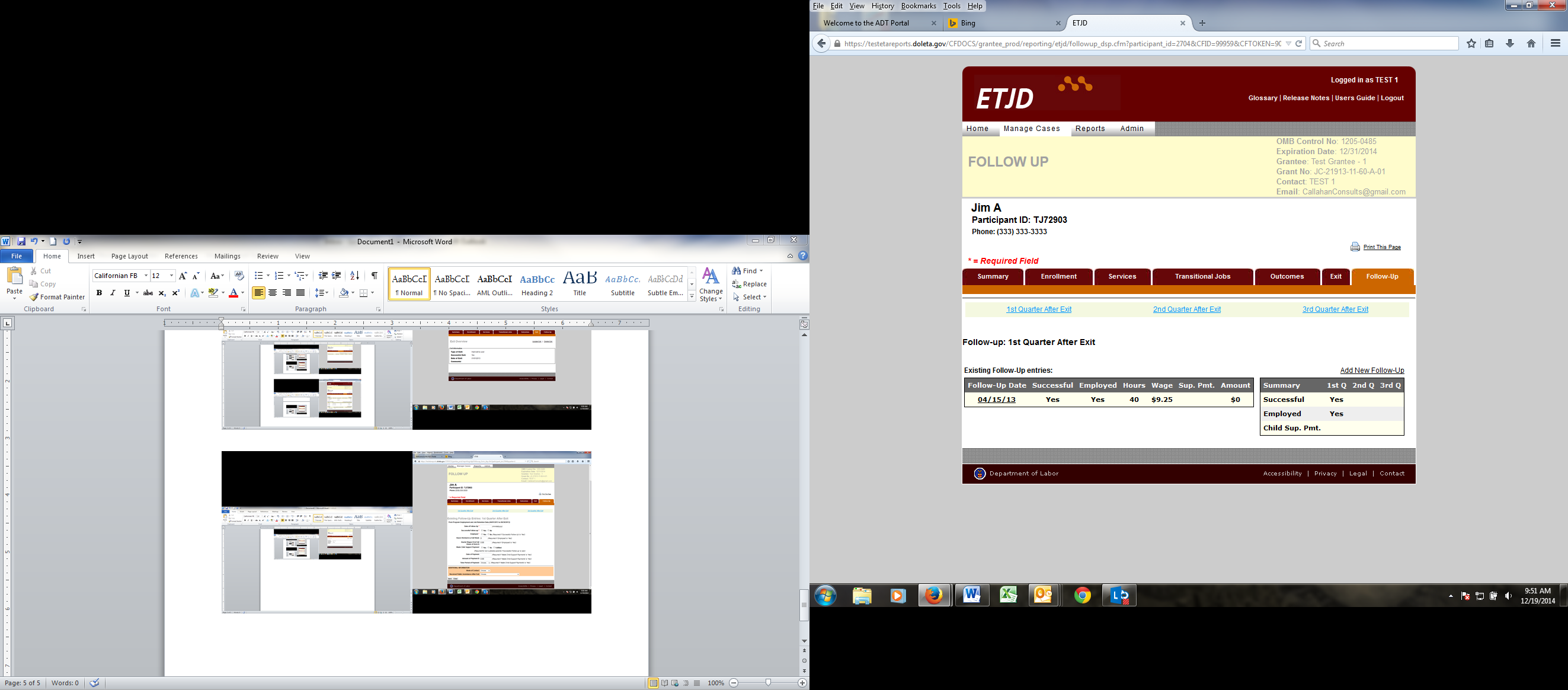
Task: Click the printer icon beside Print This Page
Action: pyautogui.click(x=1355, y=247)
